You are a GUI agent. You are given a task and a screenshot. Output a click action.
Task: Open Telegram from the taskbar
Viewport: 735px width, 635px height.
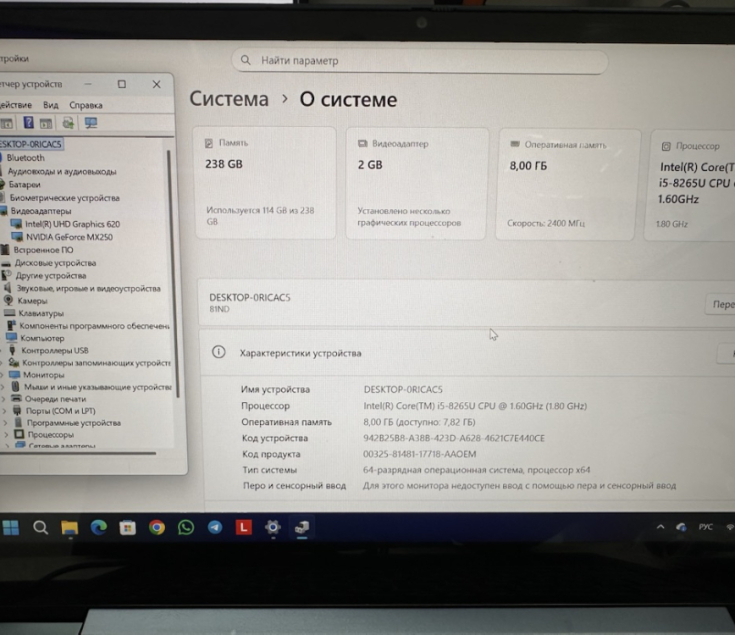[x=214, y=527]
